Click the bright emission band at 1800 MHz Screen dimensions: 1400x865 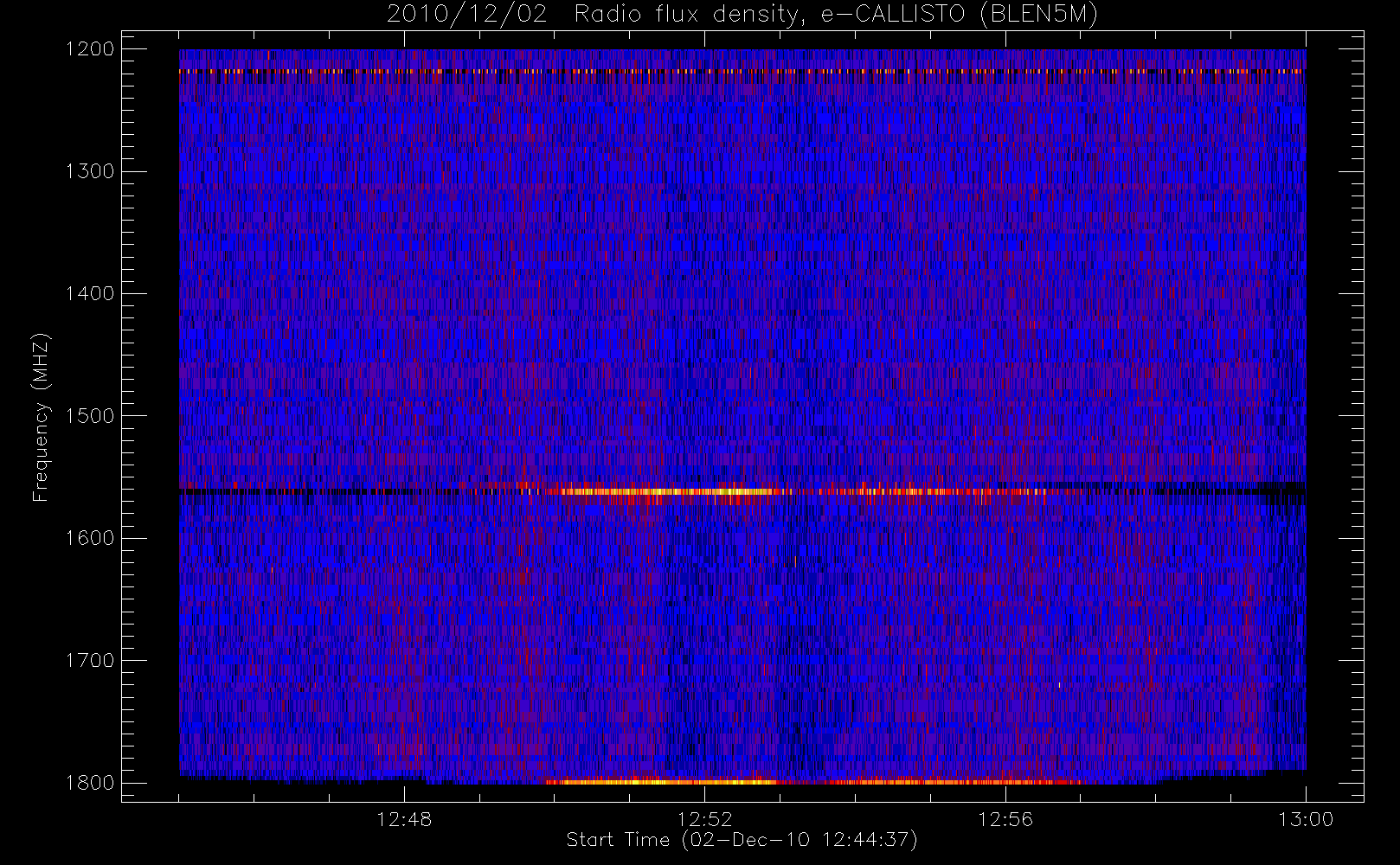click(813, 782)
